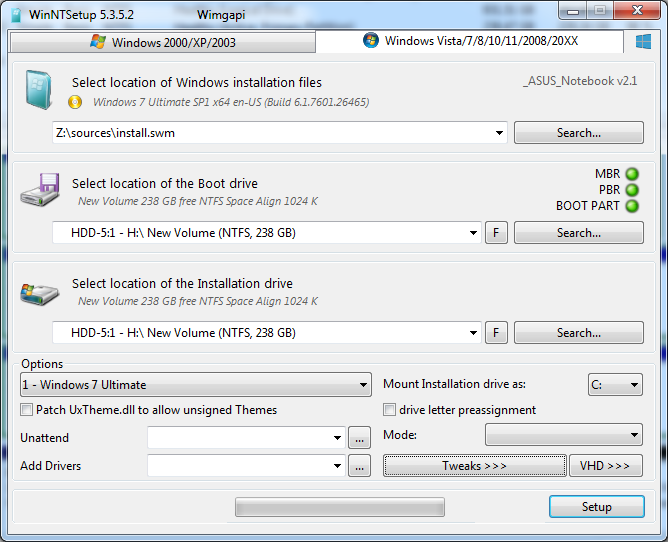This screenshot has height=542, width=668.
Task: Click the Wimgapi label in the title bar
Action: (221, 15)
